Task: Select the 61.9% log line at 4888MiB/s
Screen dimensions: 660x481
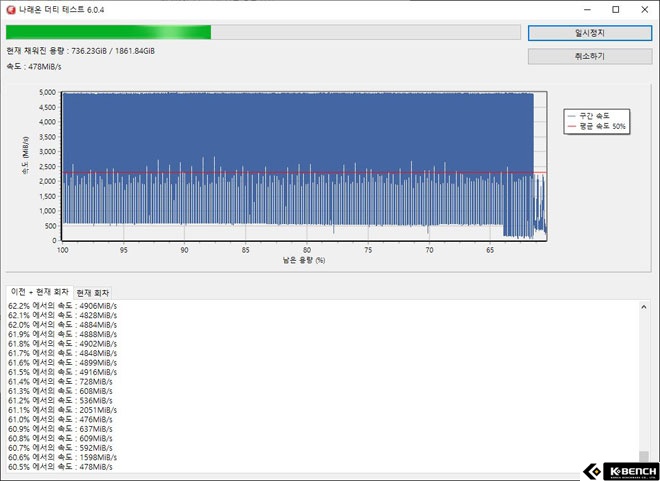Action: 62,334
